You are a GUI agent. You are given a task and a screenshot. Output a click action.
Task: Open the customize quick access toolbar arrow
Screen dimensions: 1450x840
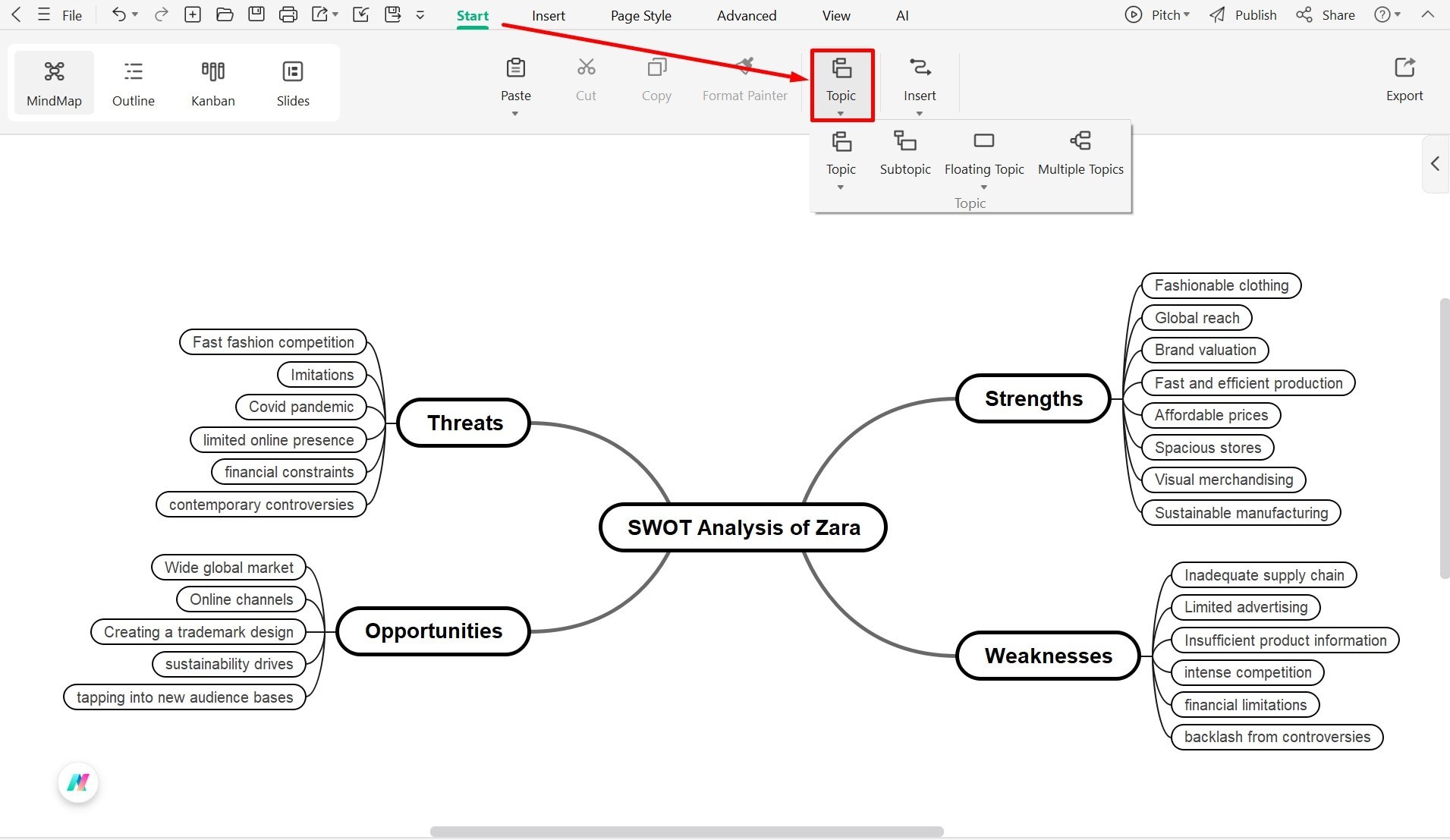[x=420, y=14]
